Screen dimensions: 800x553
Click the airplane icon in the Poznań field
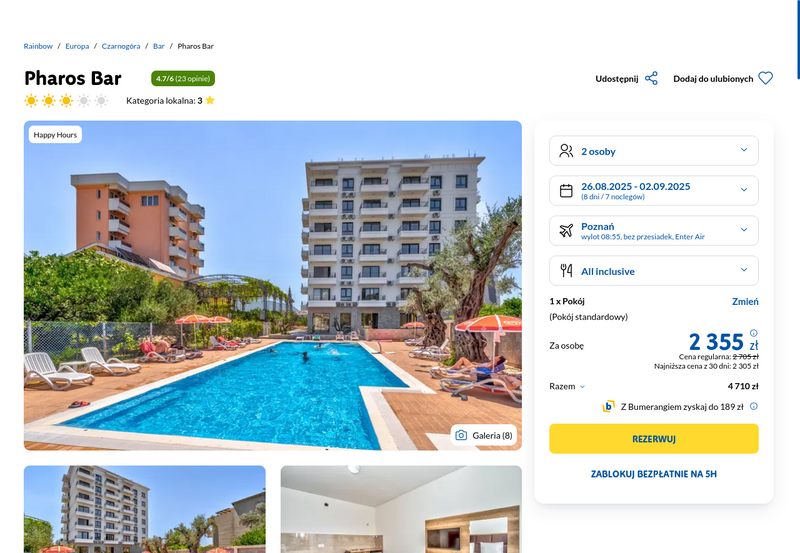point(566,231)
